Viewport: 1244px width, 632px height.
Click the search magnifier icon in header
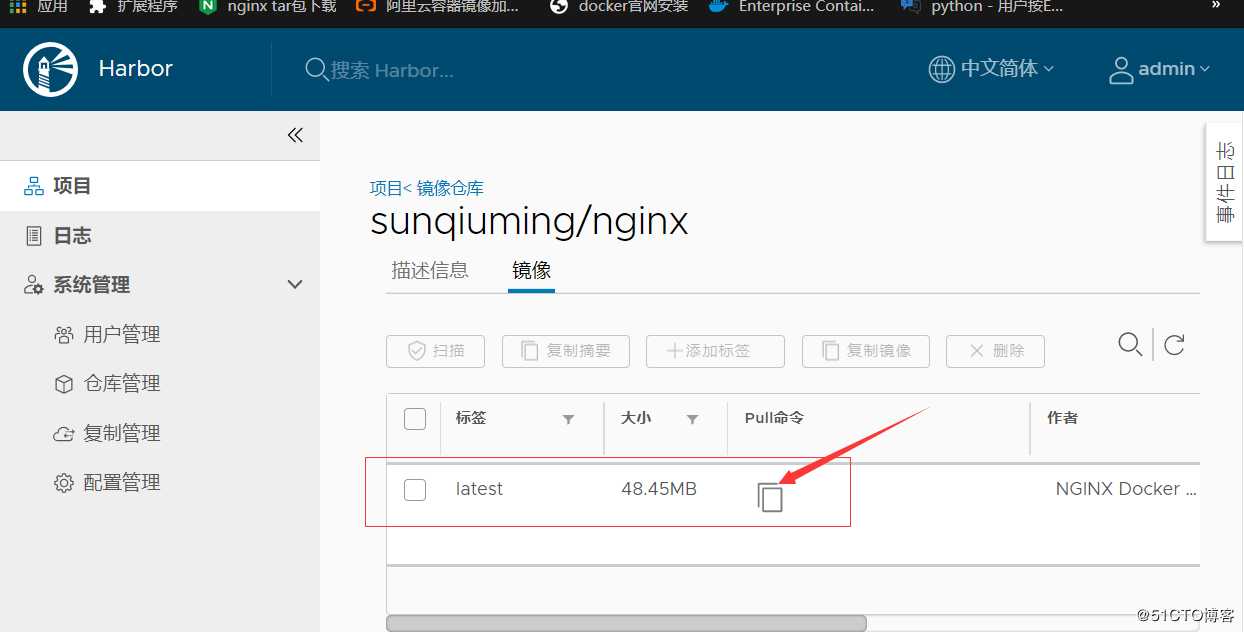(316, 69)
